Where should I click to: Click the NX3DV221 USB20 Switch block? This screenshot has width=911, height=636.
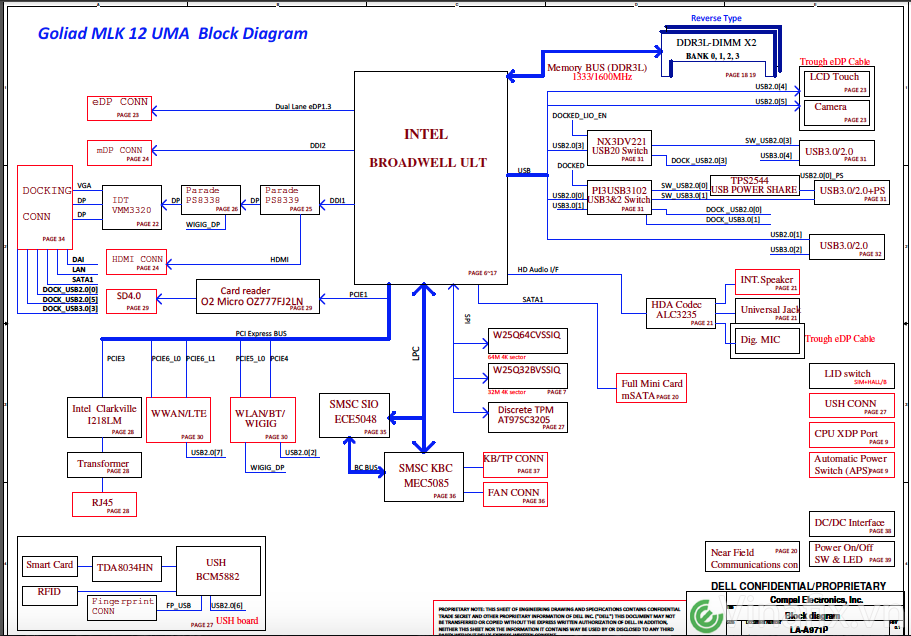click(619, 149)
